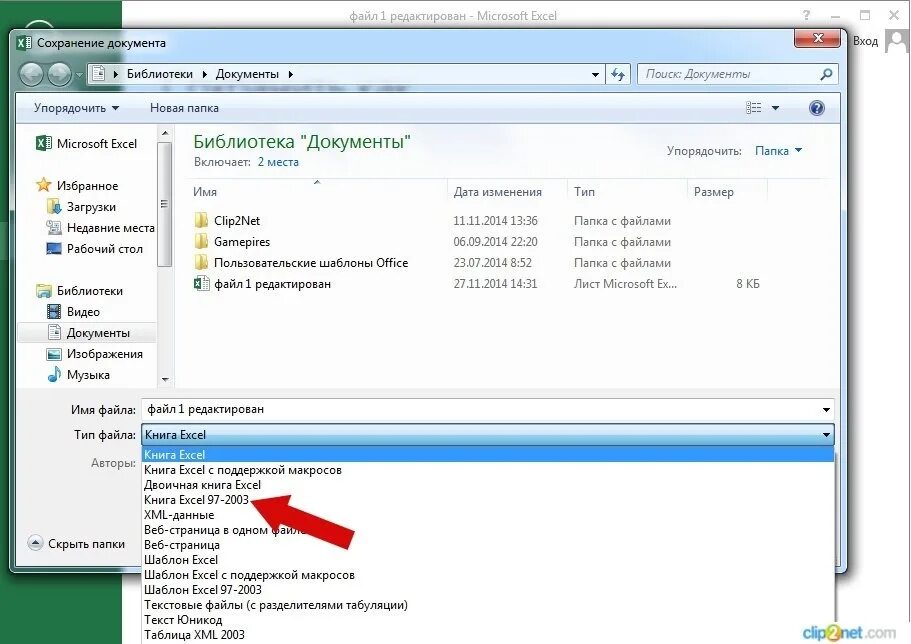Sort by the Имя column header
The image size is (911, 644).
(x=318, y=192)
